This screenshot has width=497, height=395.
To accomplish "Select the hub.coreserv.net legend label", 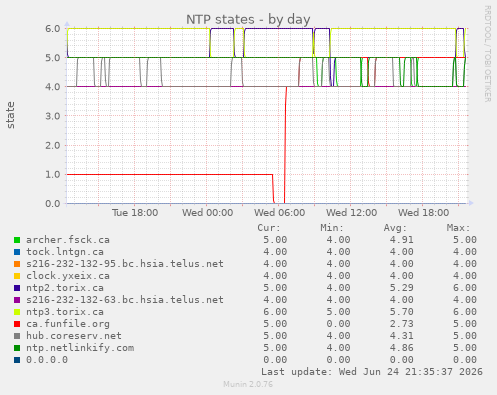I will click(x=74, y=336).
